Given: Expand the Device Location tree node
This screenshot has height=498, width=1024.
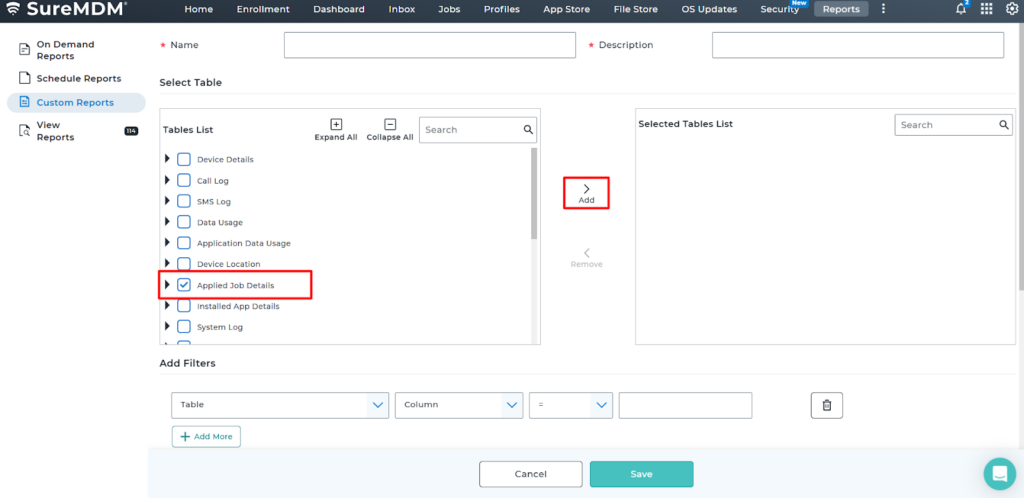Looking at the screenshot, I should tap(167, 264).
